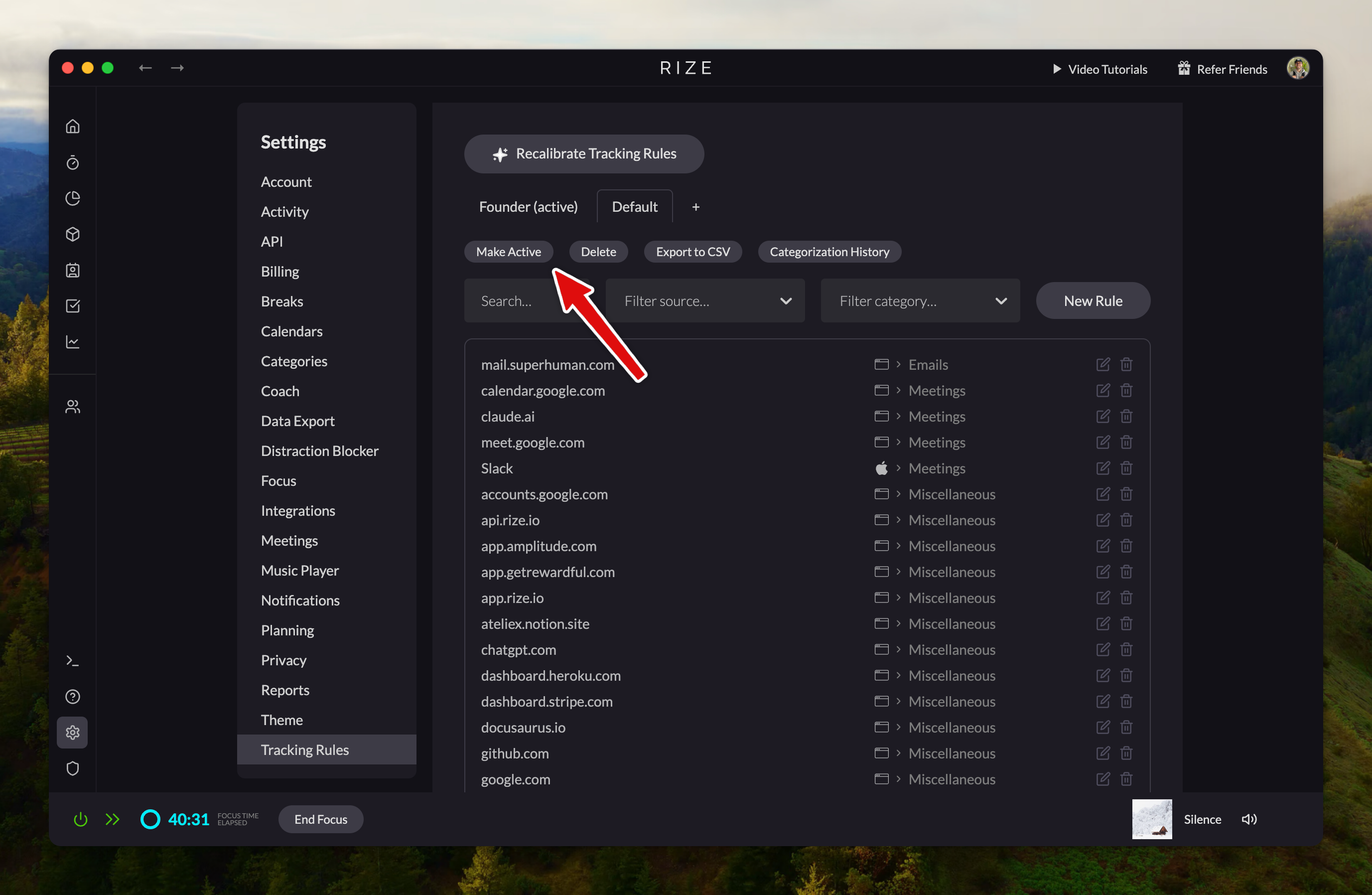Screen dimensions: 1372x895
Task: Click End Focus button
Action: [x=320, y=819]
